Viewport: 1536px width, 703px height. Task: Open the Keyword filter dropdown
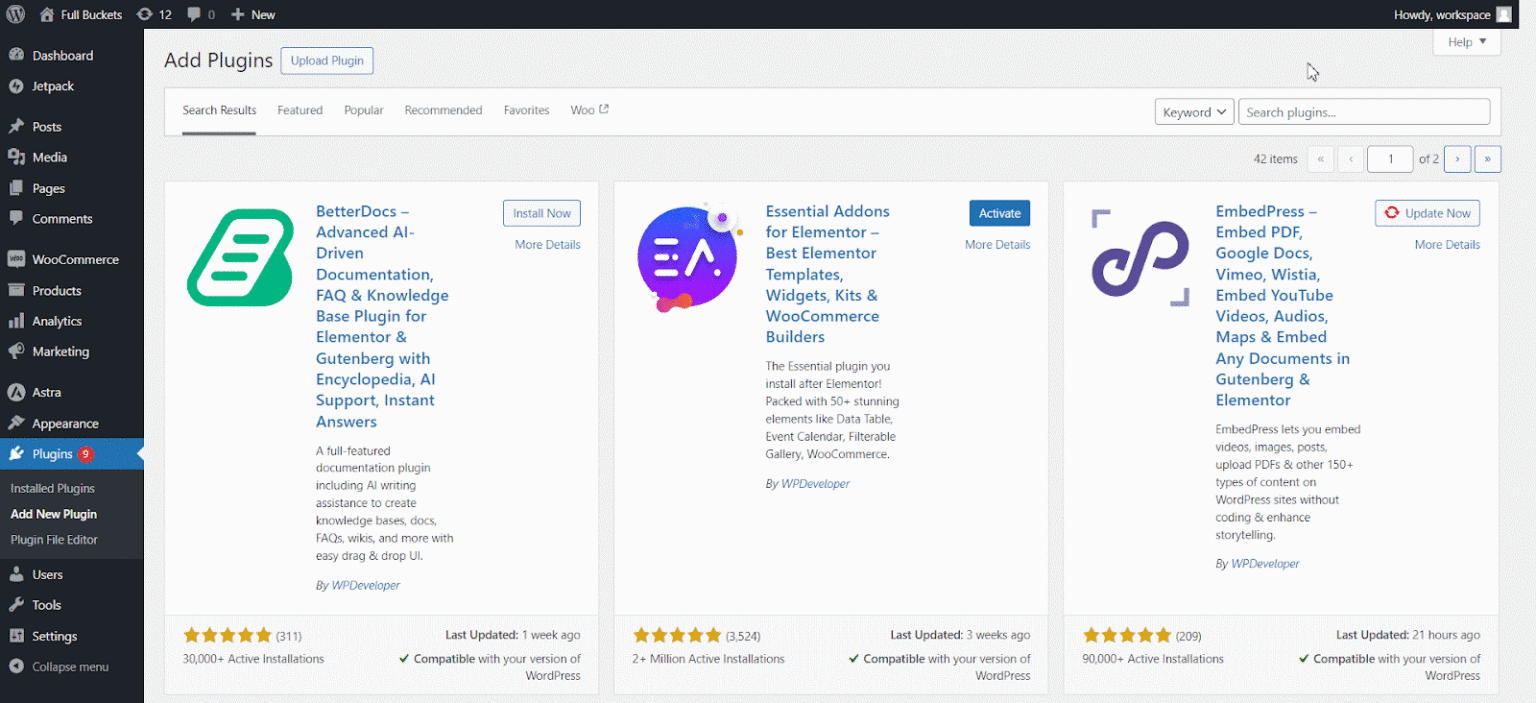tap(1194, 112)
